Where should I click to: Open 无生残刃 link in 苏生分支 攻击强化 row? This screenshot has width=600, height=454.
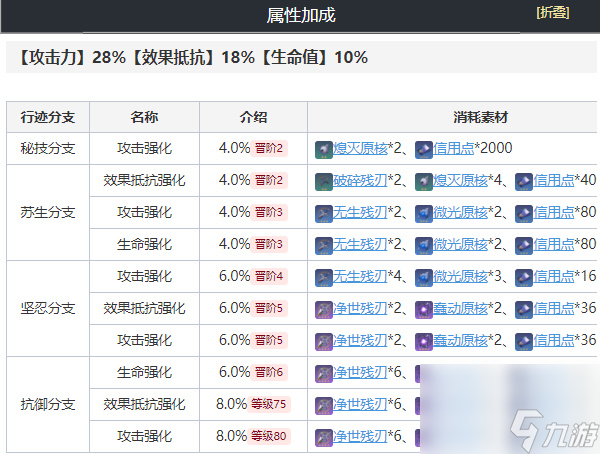pos(360,212)
